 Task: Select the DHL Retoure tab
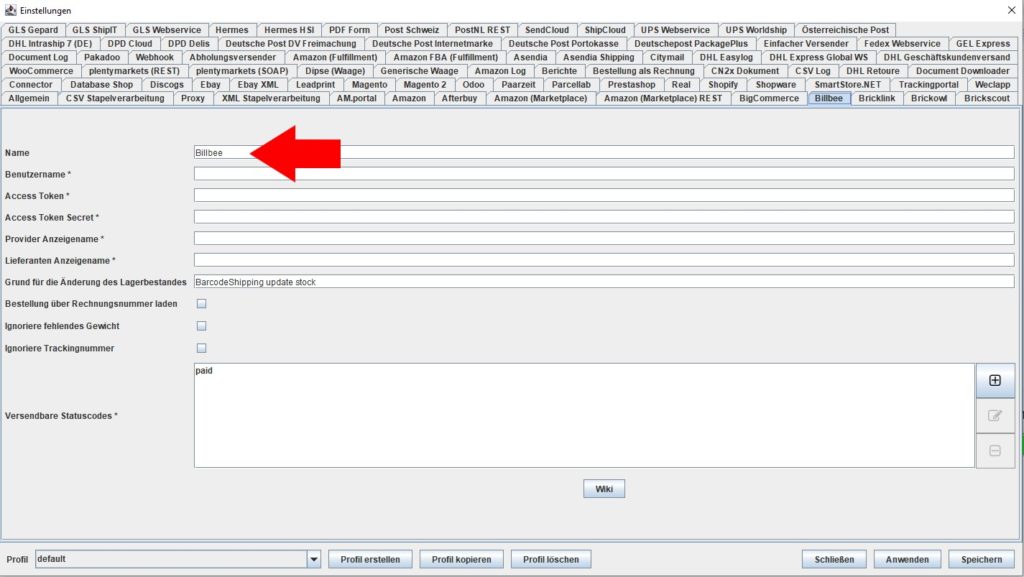(x=873, y=71)
